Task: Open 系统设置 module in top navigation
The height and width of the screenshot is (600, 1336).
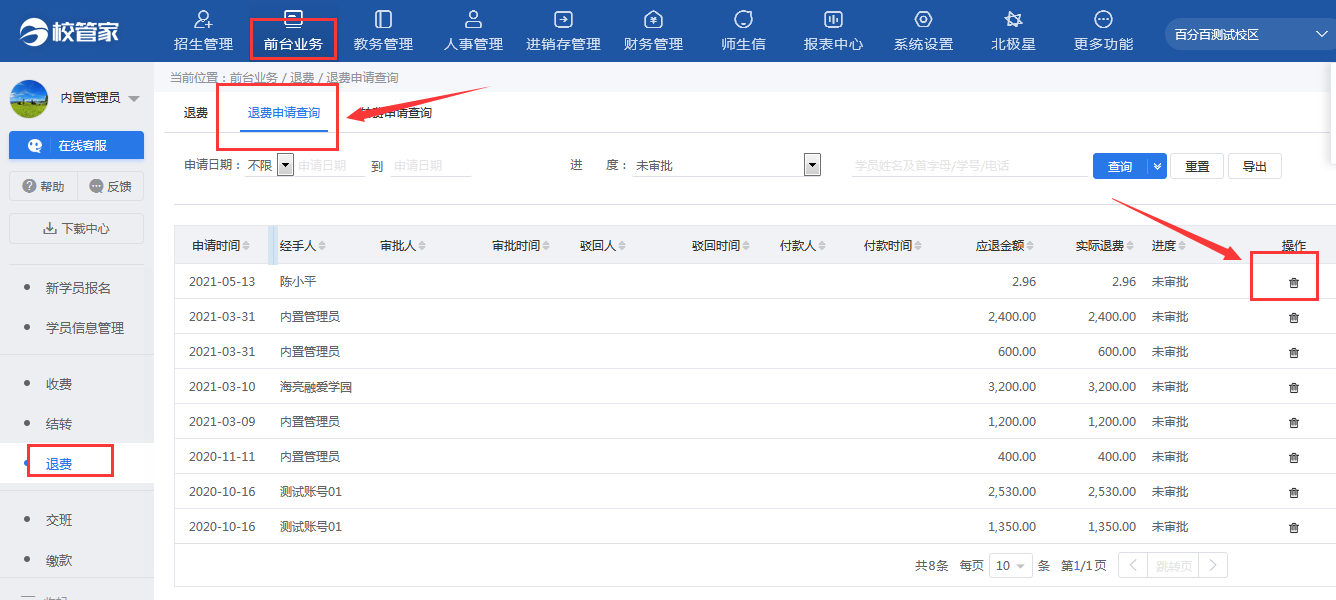Action: click(923, 31)
